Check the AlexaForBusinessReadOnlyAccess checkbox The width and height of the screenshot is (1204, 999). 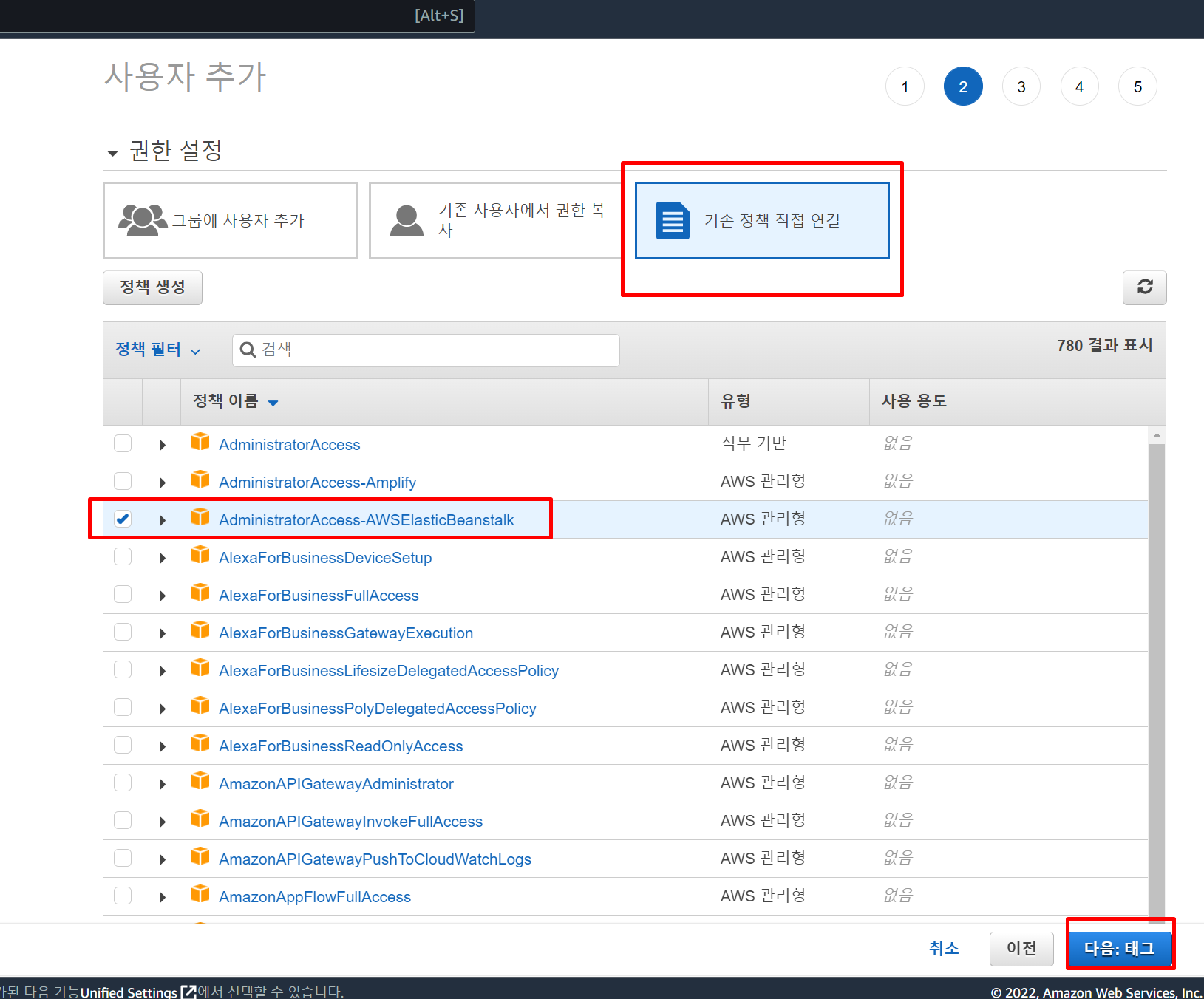[123, 745]
